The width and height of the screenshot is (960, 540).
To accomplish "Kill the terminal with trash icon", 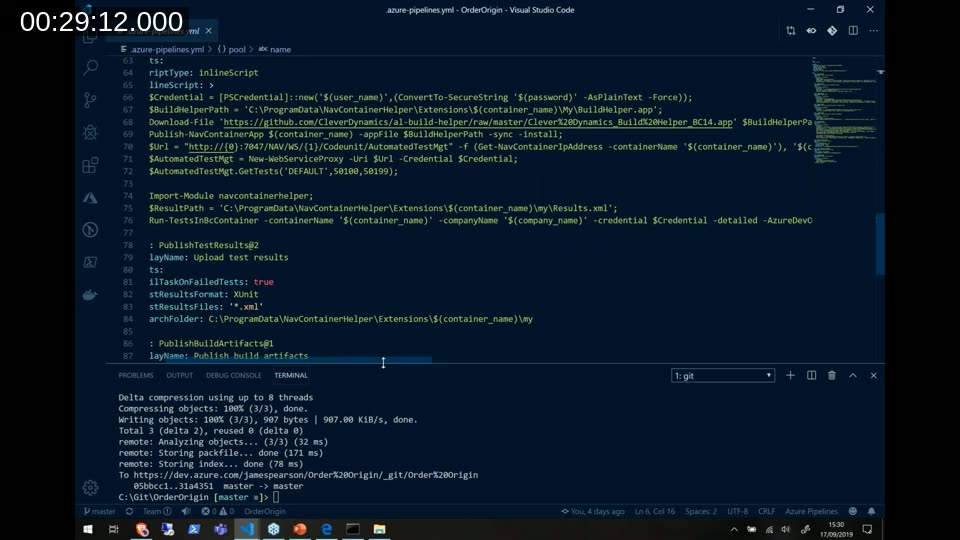I will coord(832,375).
